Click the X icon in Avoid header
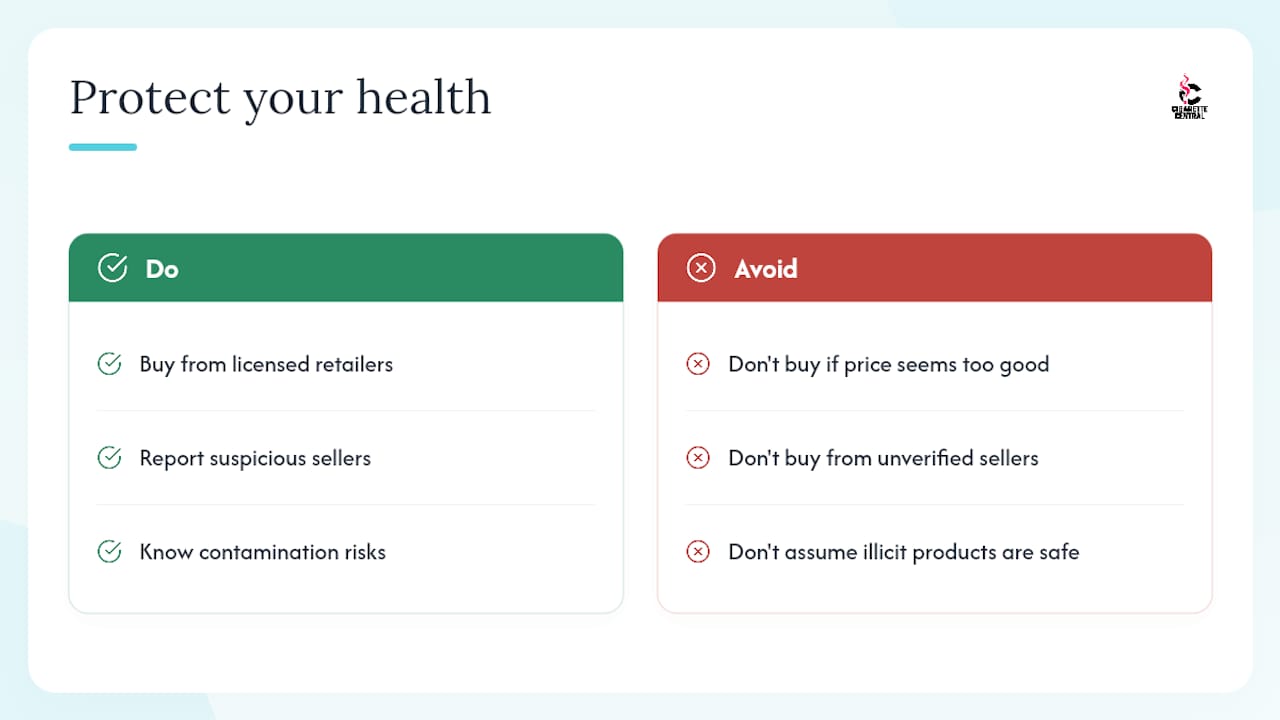This screenshot has height=720, width=1280. [701, 268]
